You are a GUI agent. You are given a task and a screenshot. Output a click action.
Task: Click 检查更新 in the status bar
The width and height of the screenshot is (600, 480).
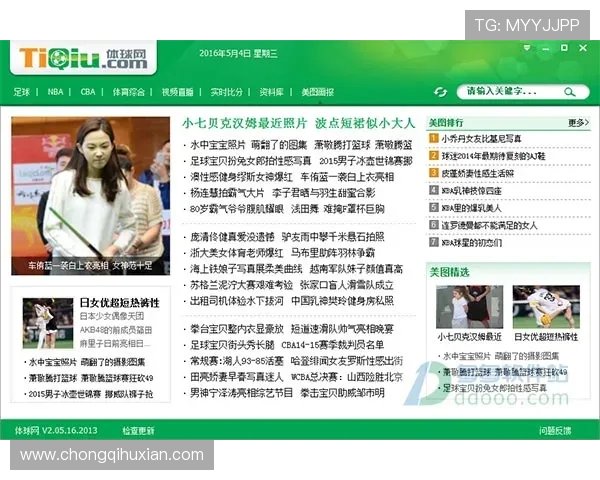point(138,431)
